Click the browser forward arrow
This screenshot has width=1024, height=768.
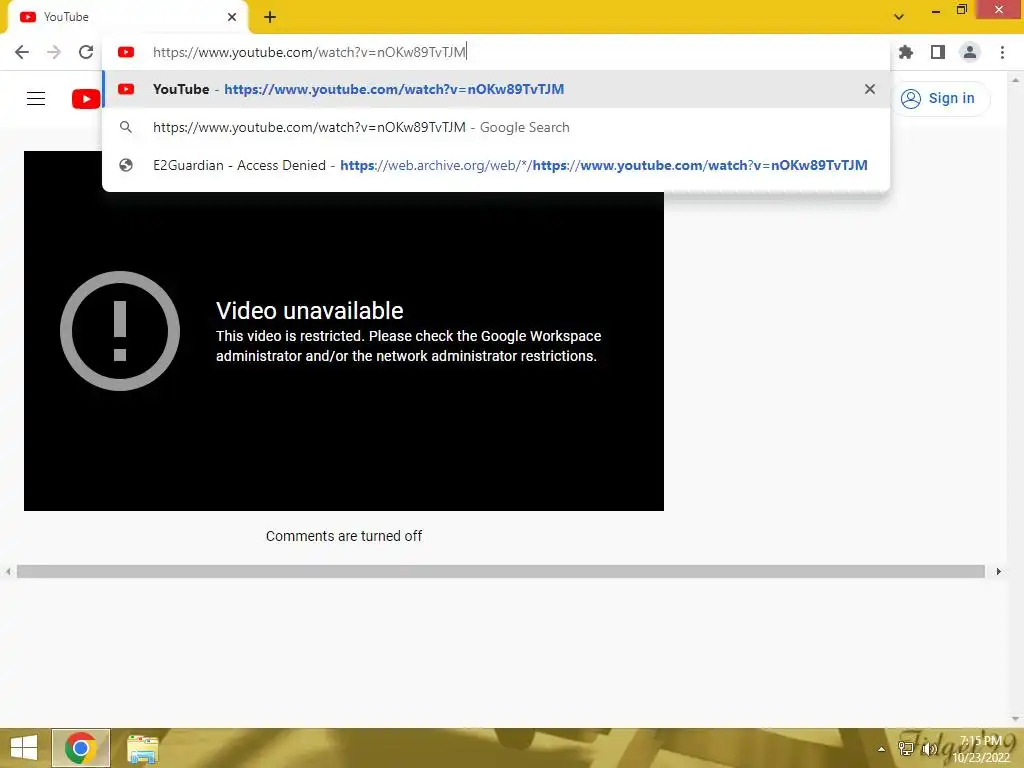54,52
